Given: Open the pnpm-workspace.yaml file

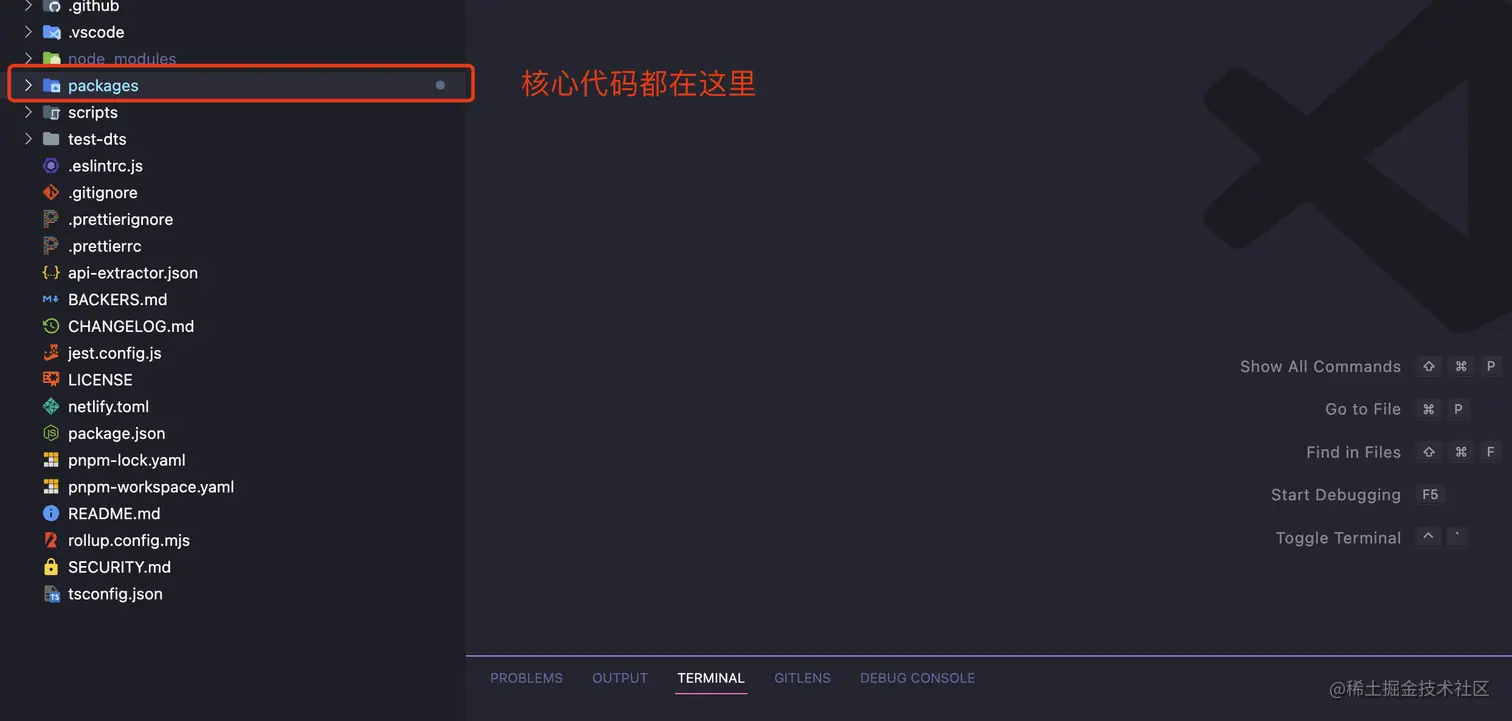Looking at the screenshot, I should [151, 487].
